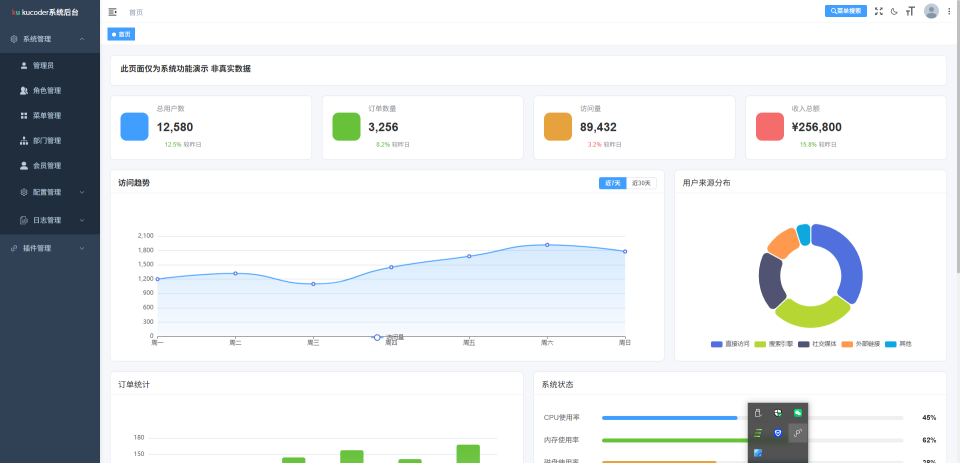This screenshot has height=463, width=960.
Task: Click the 菜单搜索 search button
Action: click(845, 11)
